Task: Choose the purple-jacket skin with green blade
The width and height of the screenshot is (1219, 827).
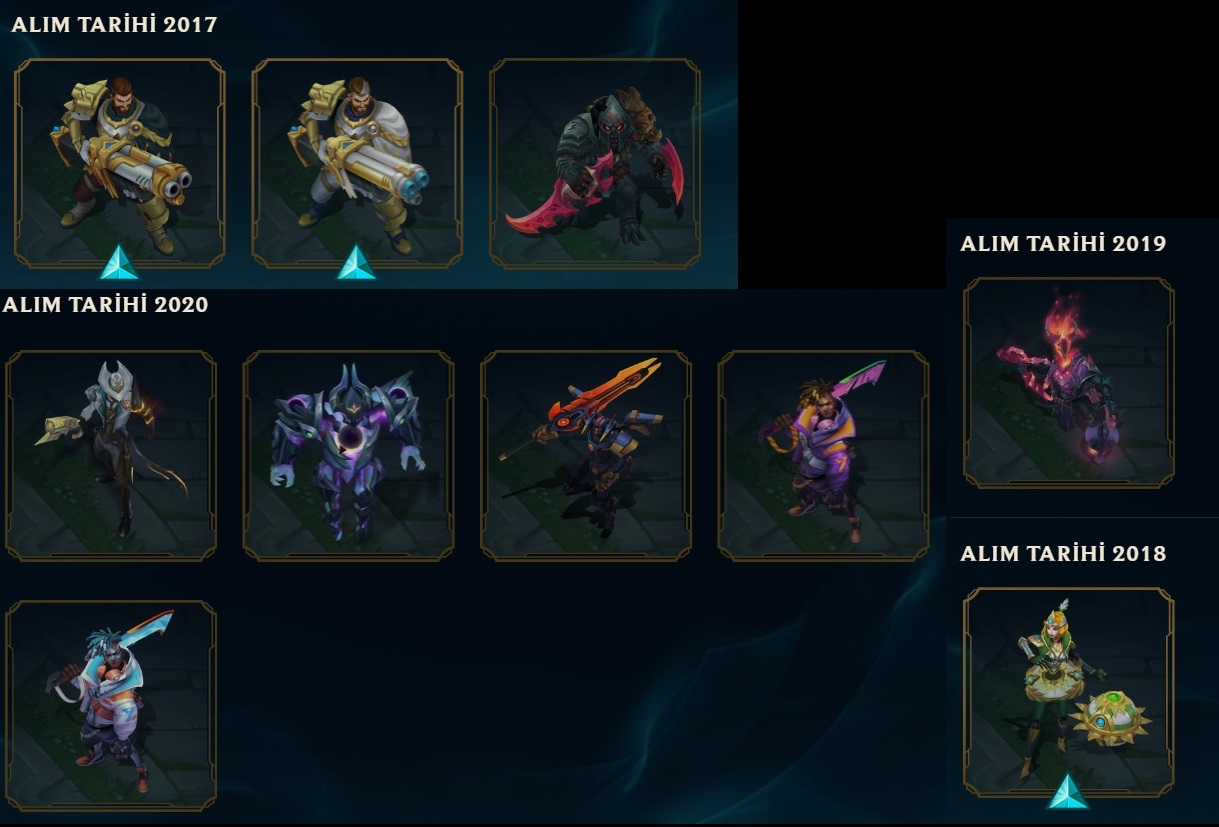Action: click(x=823, y=455)
